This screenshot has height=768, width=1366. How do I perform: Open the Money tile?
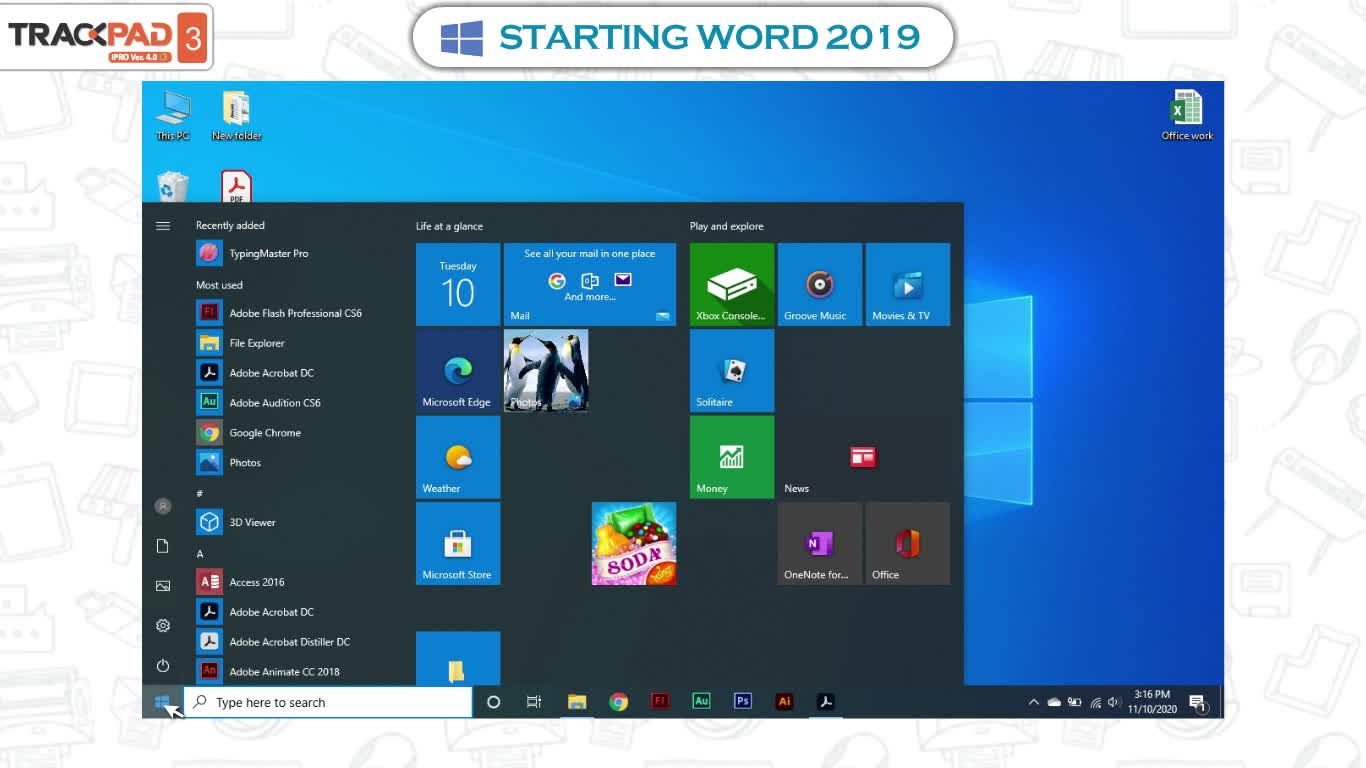732,457
